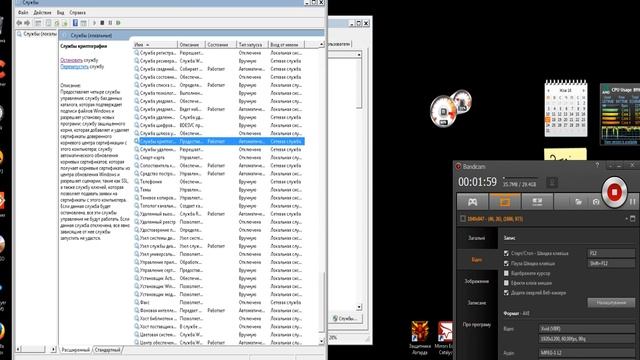The width and height of the screenshot is (640, 360).
Task: Select Bandicam screen rectangle recording mode
Action: (x=504, y=202)
